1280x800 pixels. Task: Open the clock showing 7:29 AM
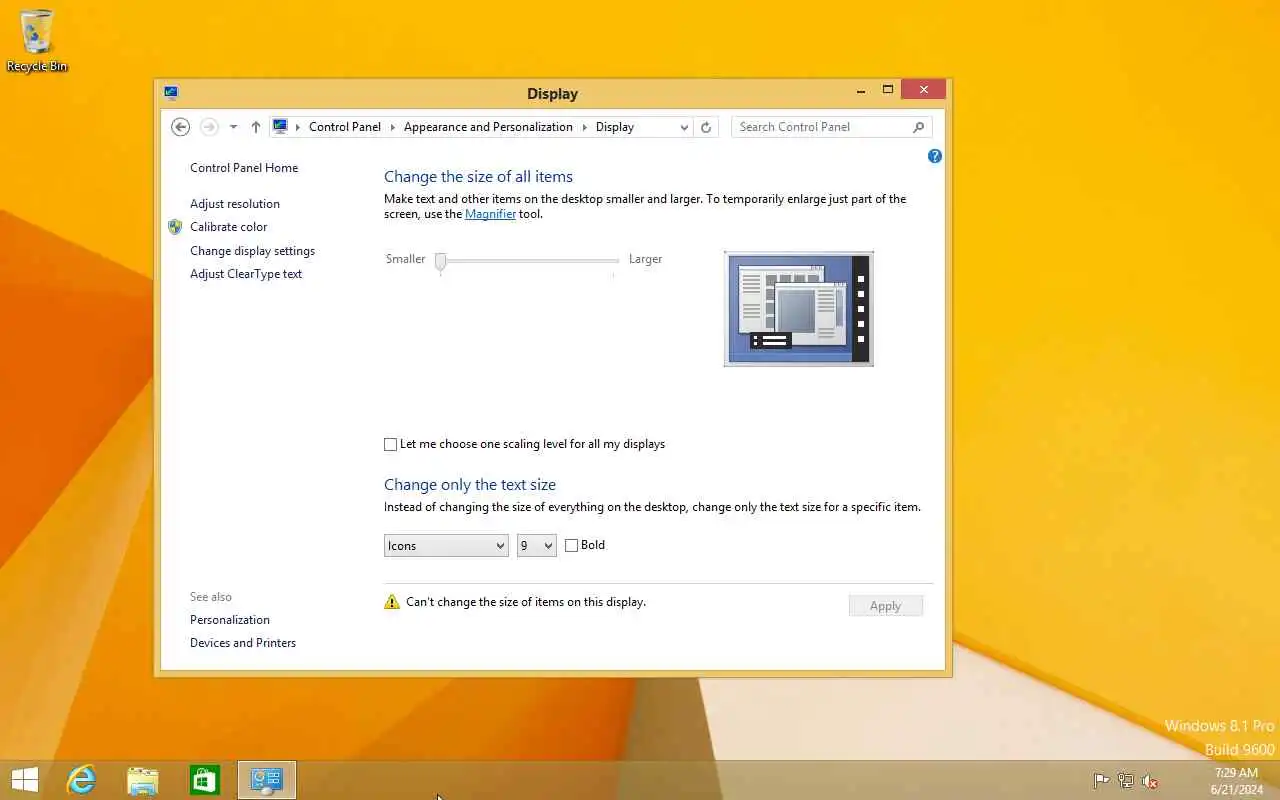point(1236,781)
